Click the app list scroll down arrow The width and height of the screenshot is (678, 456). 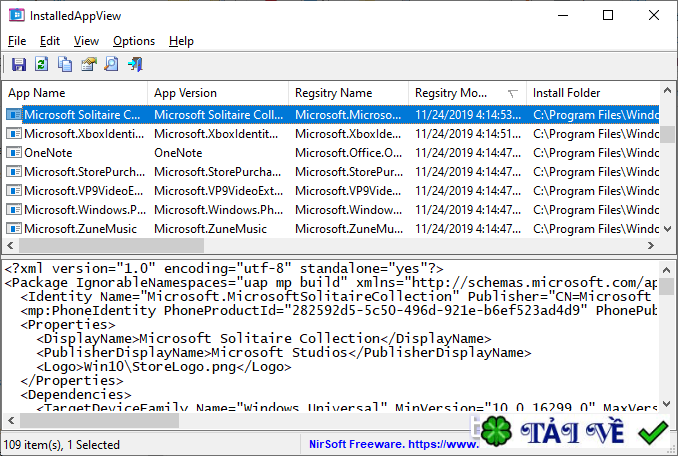point(668,229)
